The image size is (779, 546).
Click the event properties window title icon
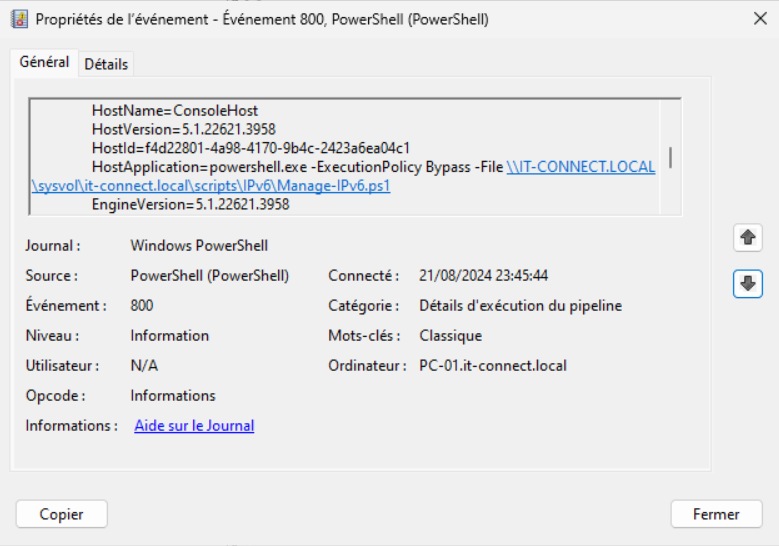click(18, 19)
